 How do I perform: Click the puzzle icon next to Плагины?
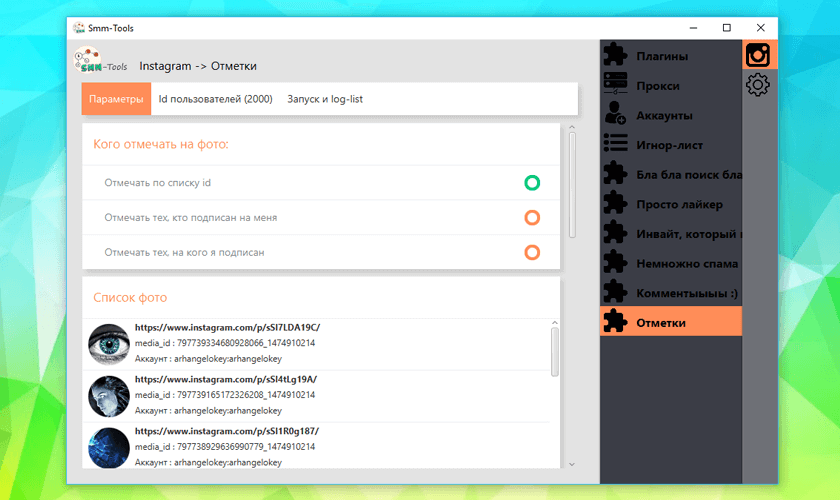point(616,56)
